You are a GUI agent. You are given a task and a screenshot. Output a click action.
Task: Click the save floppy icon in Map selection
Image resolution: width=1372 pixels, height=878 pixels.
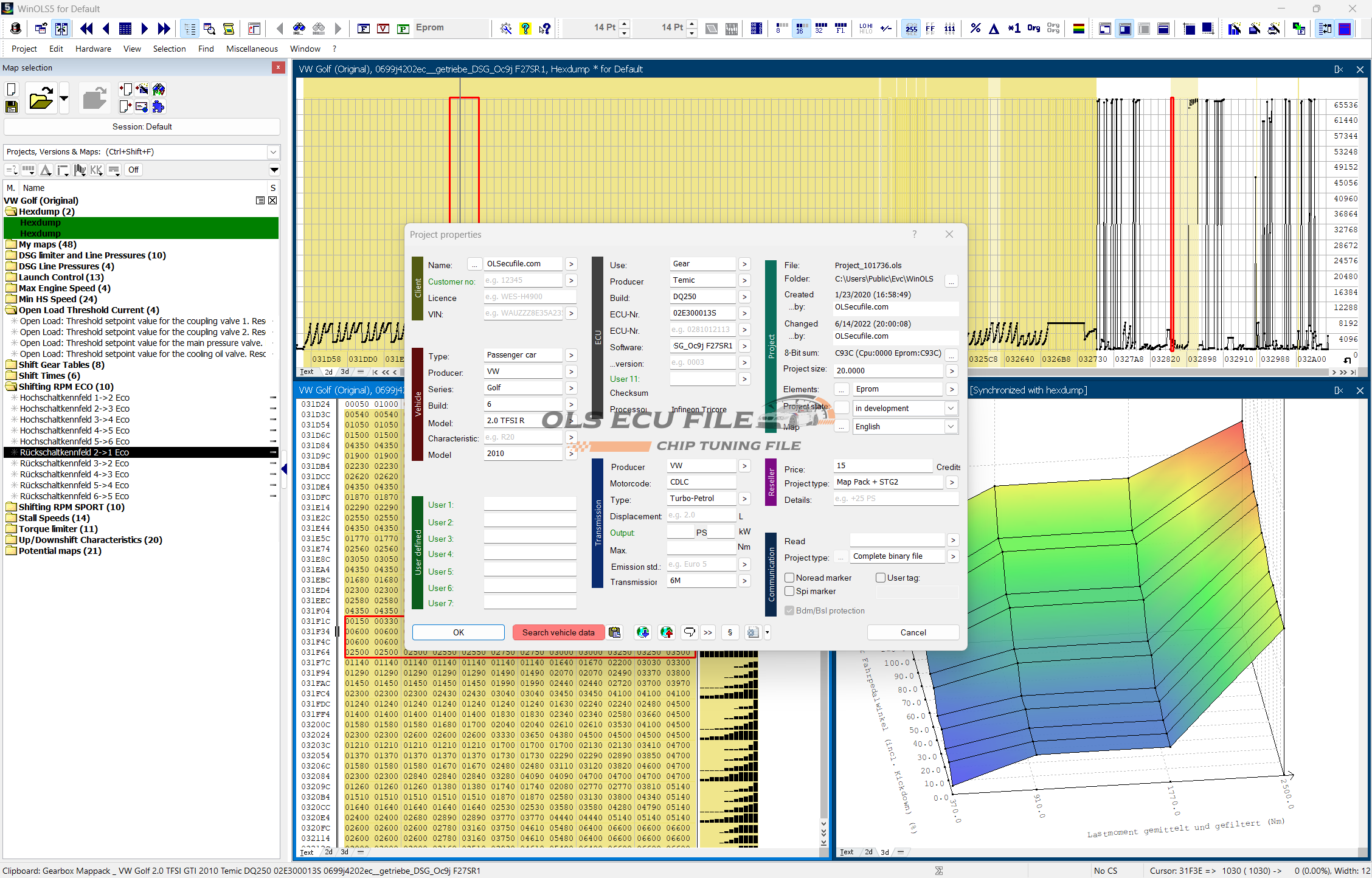pos(12,107)
